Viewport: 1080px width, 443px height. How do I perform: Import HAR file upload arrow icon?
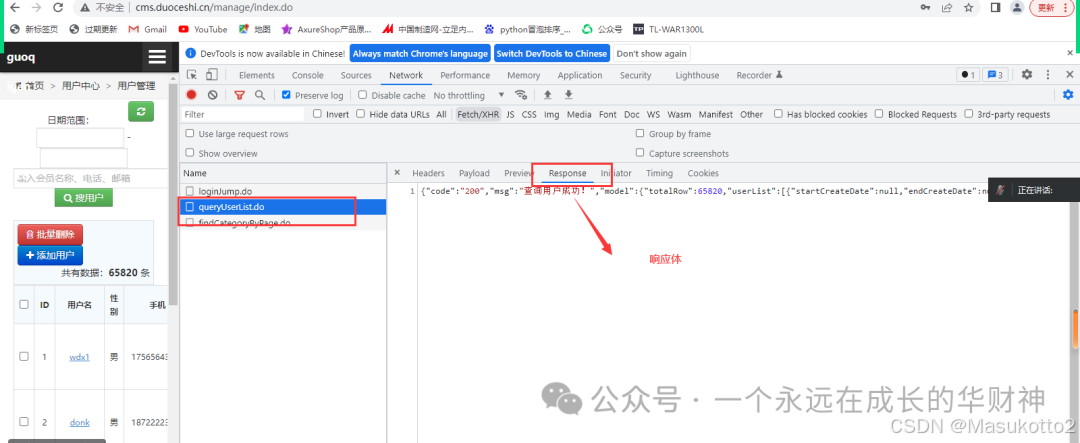click(x=548, y=95)
